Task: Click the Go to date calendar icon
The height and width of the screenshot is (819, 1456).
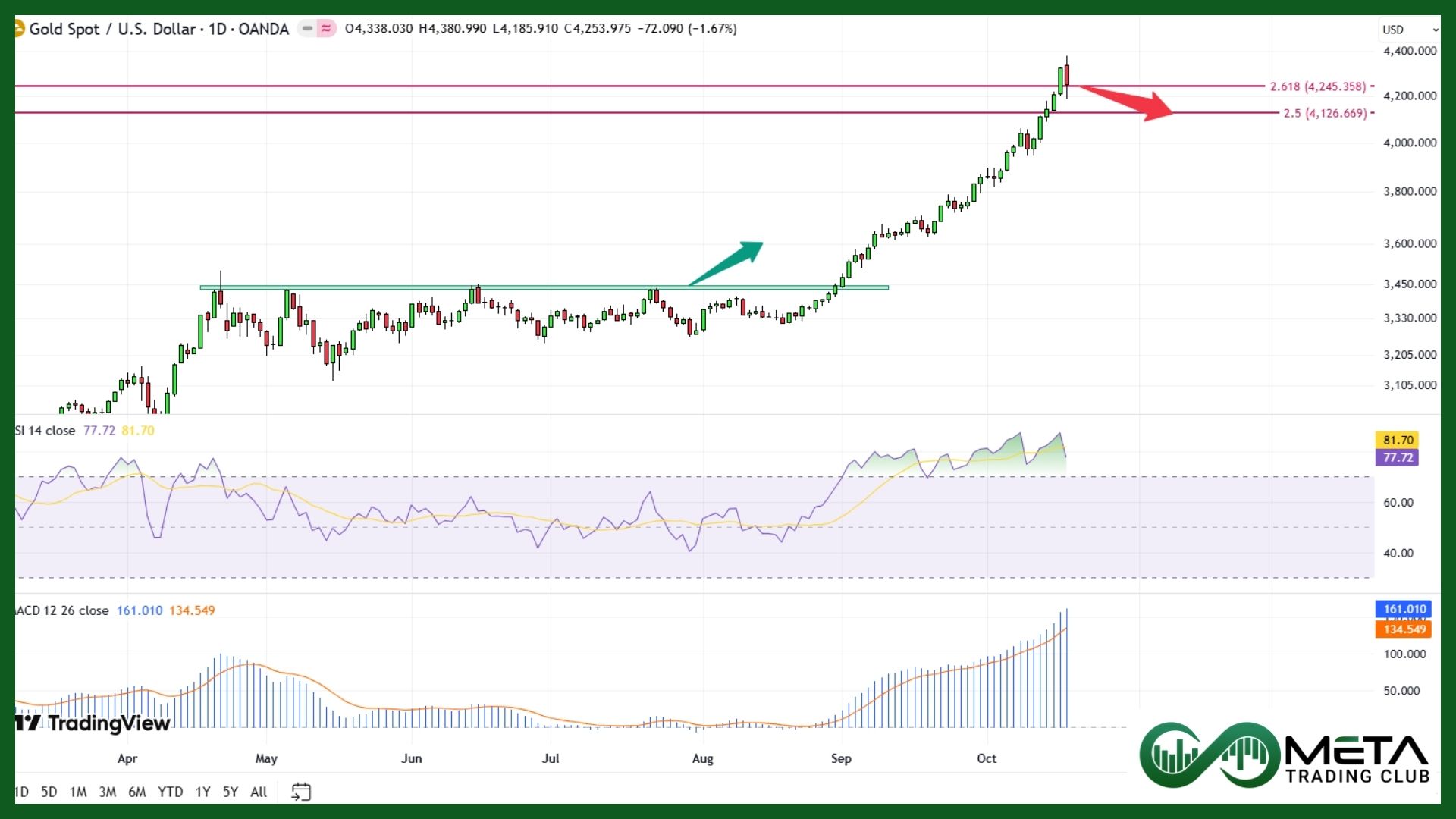Action: 301,792
